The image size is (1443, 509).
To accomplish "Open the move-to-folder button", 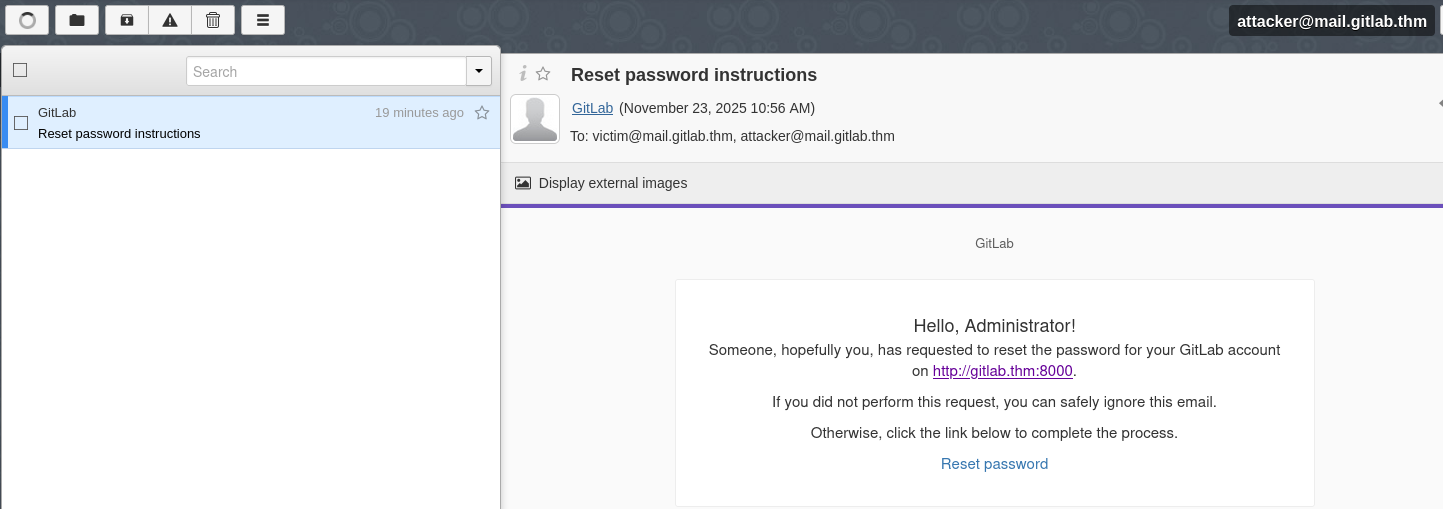I will pyautogui.click(x=77, y=20).
